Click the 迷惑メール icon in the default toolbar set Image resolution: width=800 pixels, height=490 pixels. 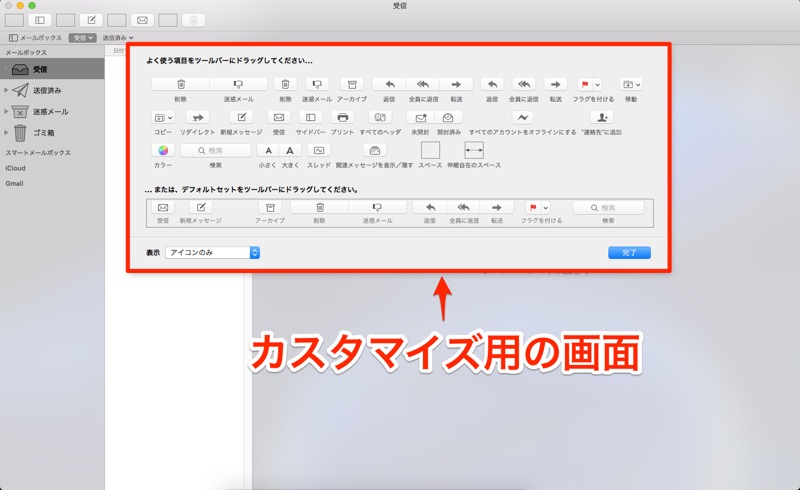378,207
